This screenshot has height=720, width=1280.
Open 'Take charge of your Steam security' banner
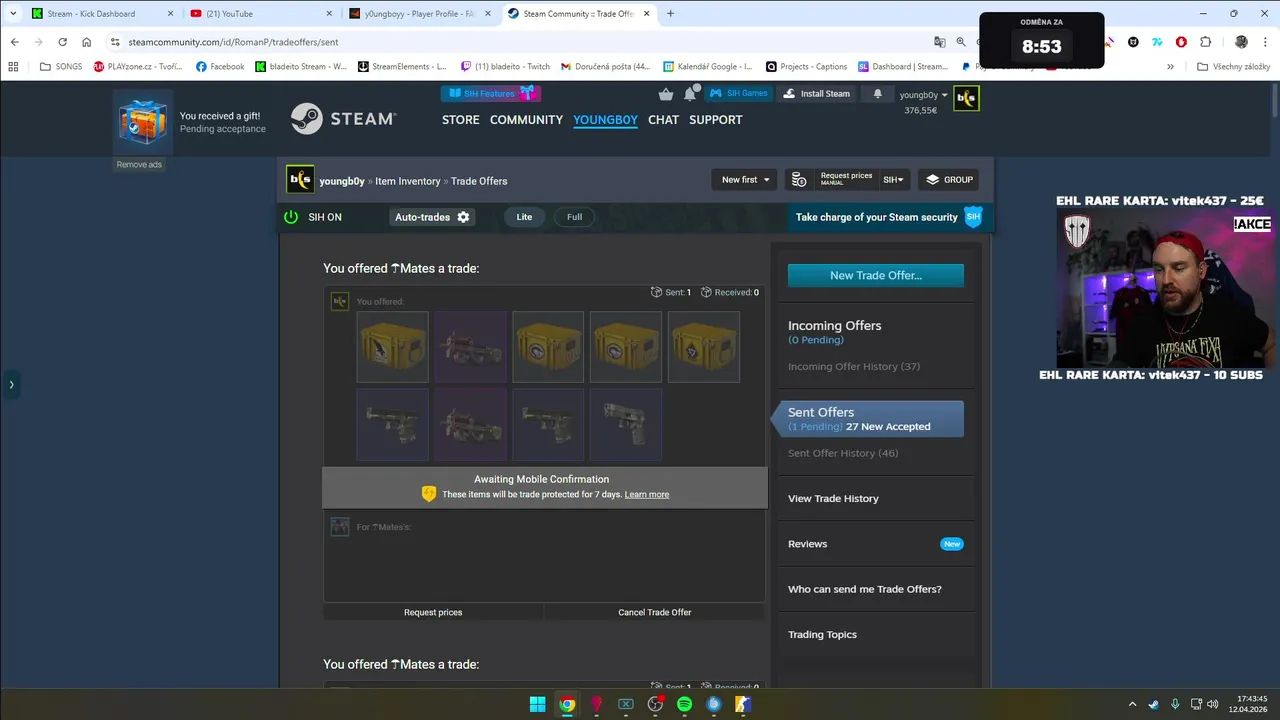890,217
